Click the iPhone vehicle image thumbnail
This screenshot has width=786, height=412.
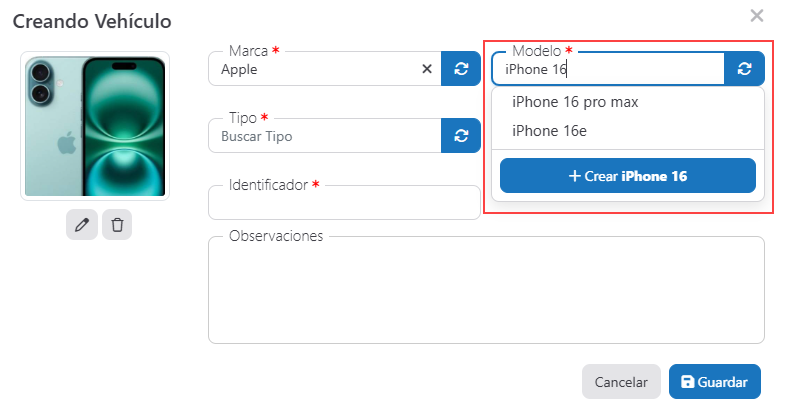[x=97, y=125]
